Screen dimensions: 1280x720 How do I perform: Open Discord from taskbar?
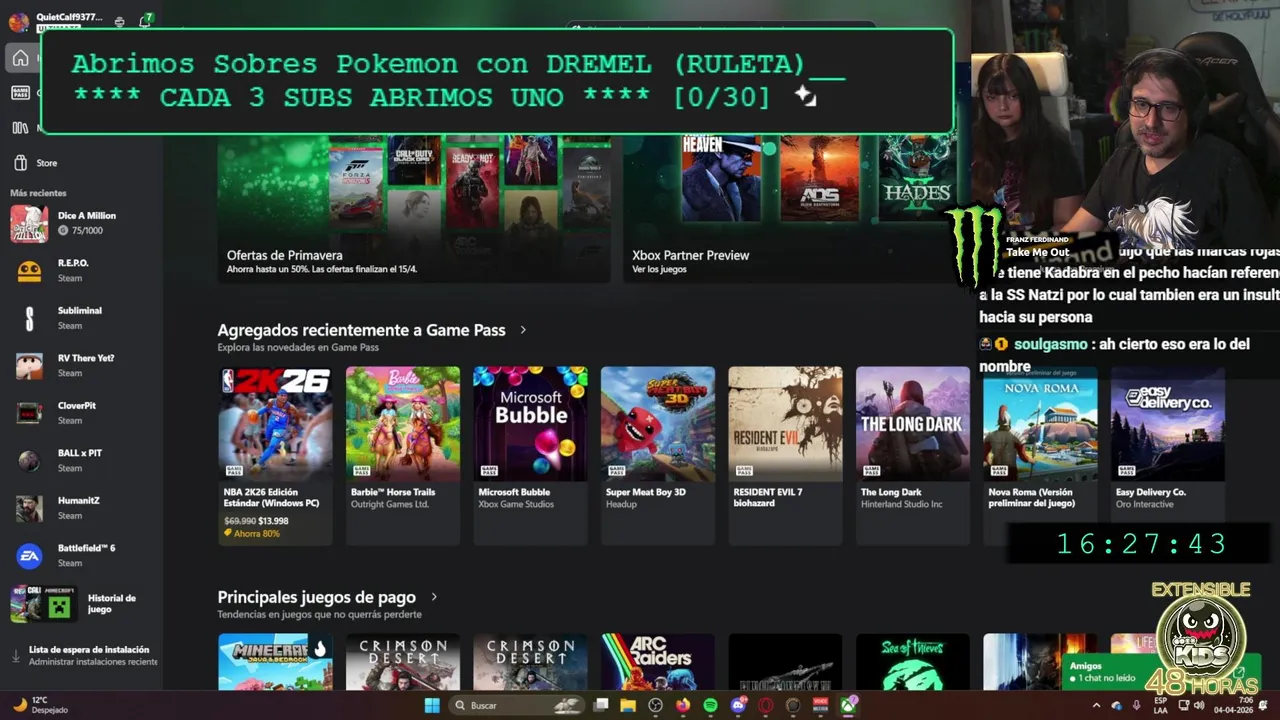pyautogui.click(x=738, y=705)
